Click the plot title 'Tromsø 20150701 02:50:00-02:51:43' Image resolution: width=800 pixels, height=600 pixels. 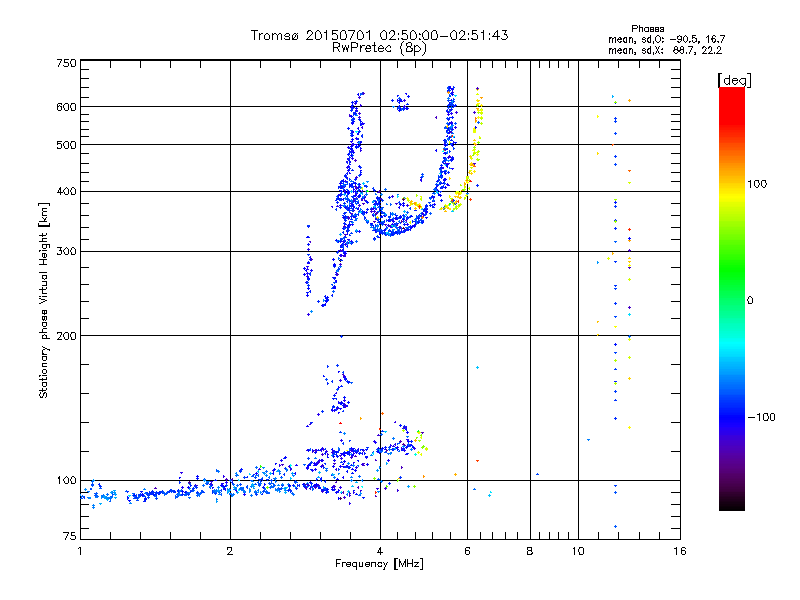pyautogui.click(x=379, y=35)
